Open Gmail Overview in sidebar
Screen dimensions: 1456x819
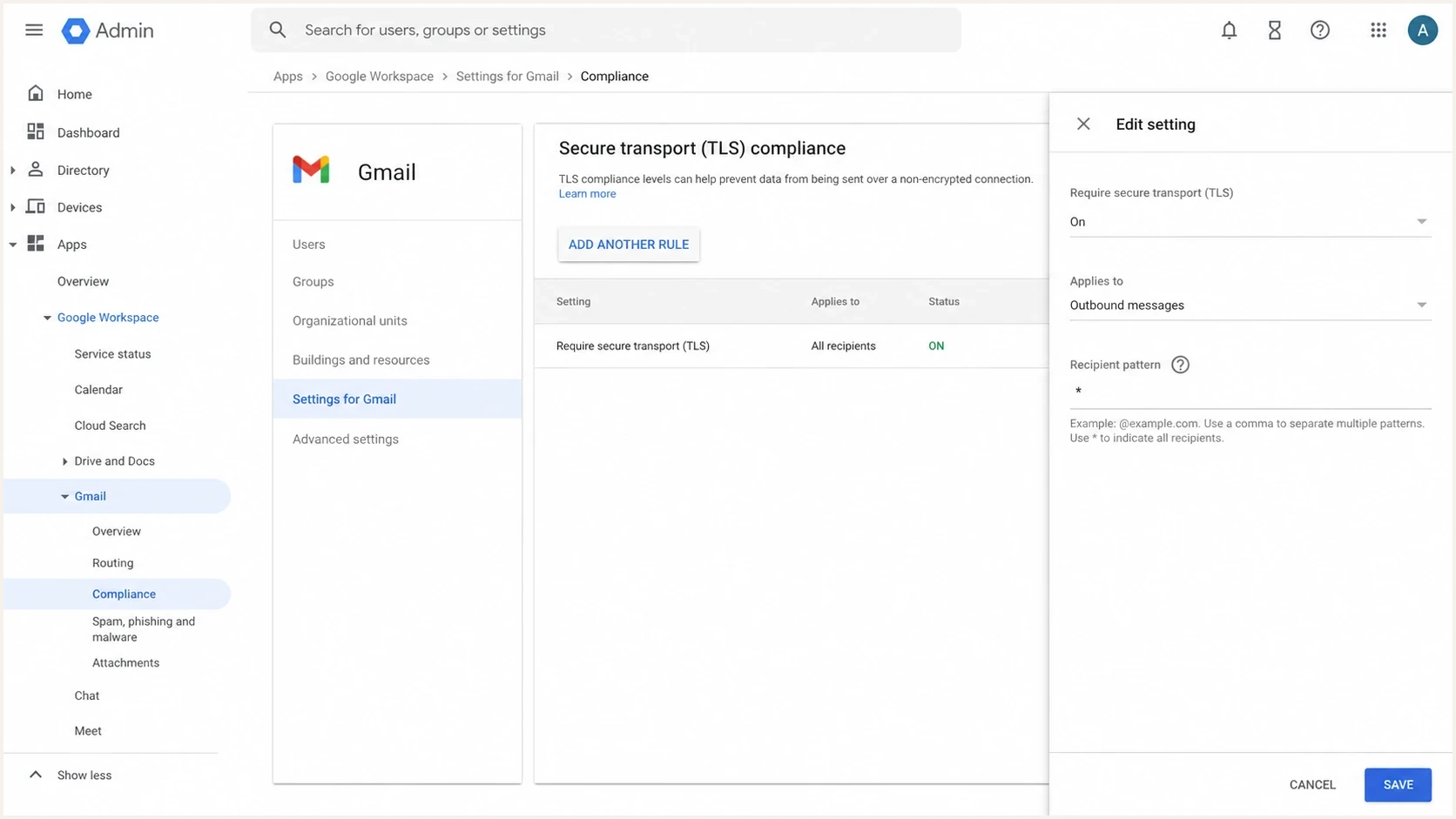pyautogui.click(x=116, y=531)
